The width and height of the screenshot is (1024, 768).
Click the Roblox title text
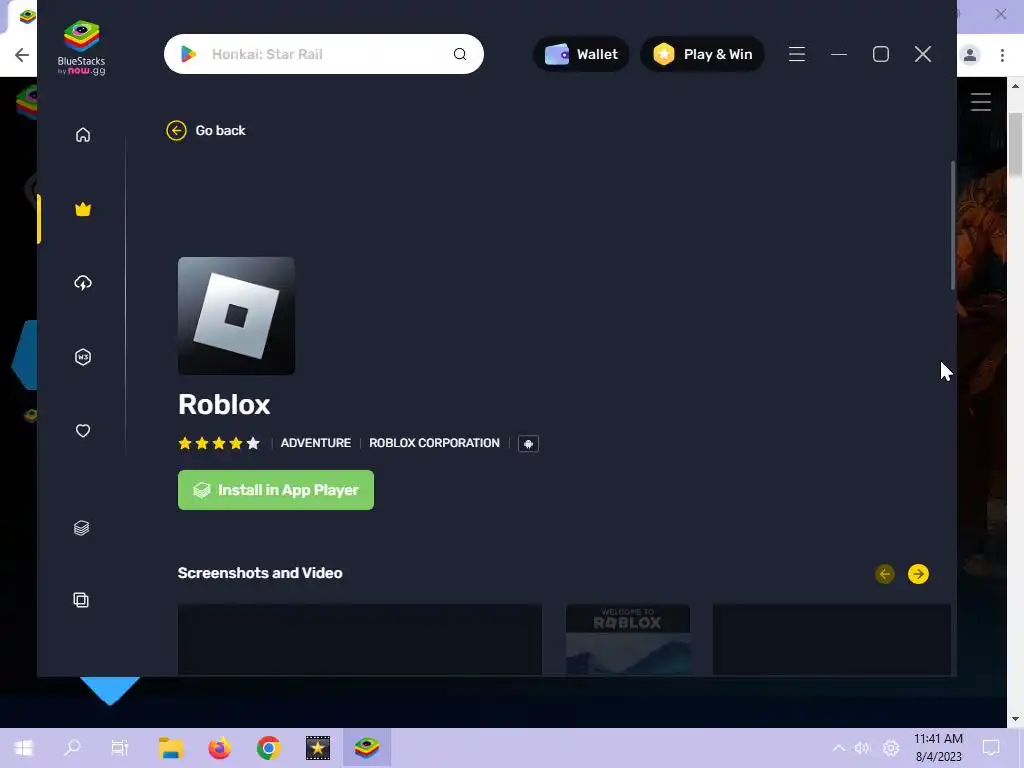224,404
